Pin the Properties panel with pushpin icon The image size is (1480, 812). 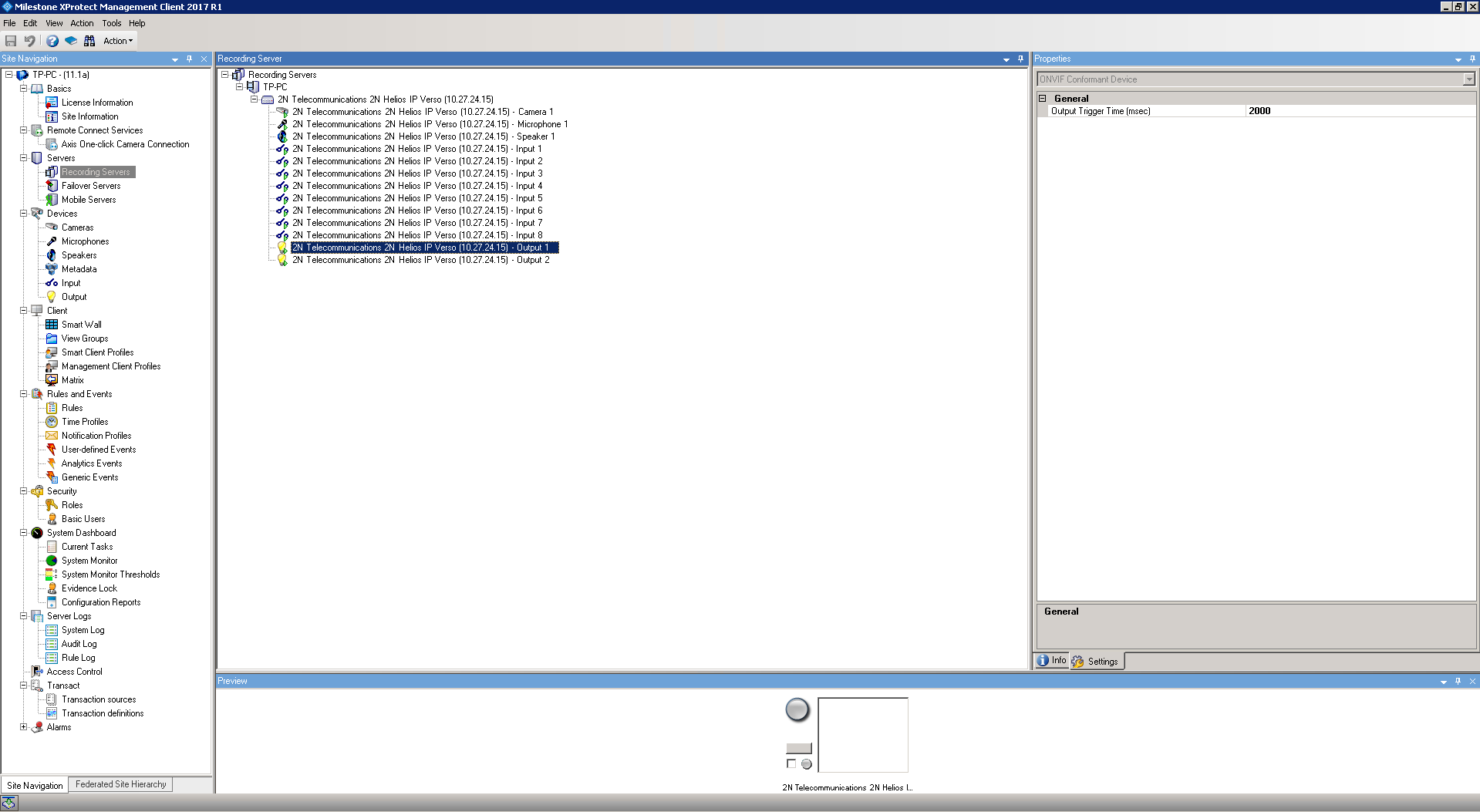click(x=1472, y=59)
